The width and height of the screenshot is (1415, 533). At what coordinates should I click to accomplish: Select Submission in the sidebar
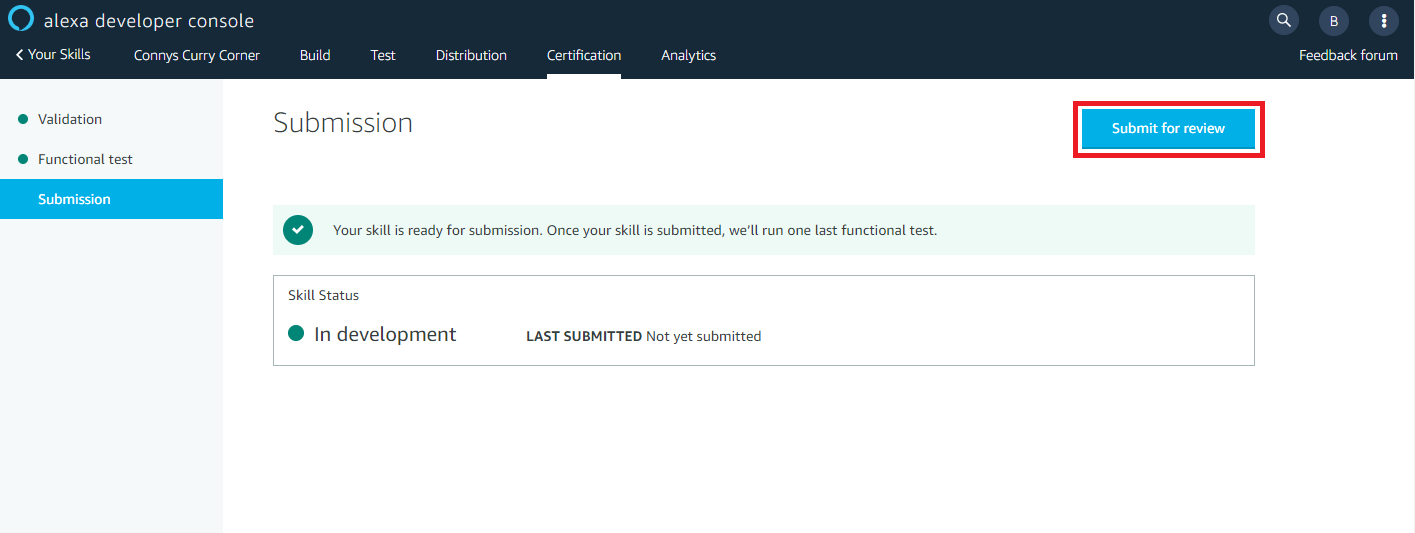(x=111, y=199)
